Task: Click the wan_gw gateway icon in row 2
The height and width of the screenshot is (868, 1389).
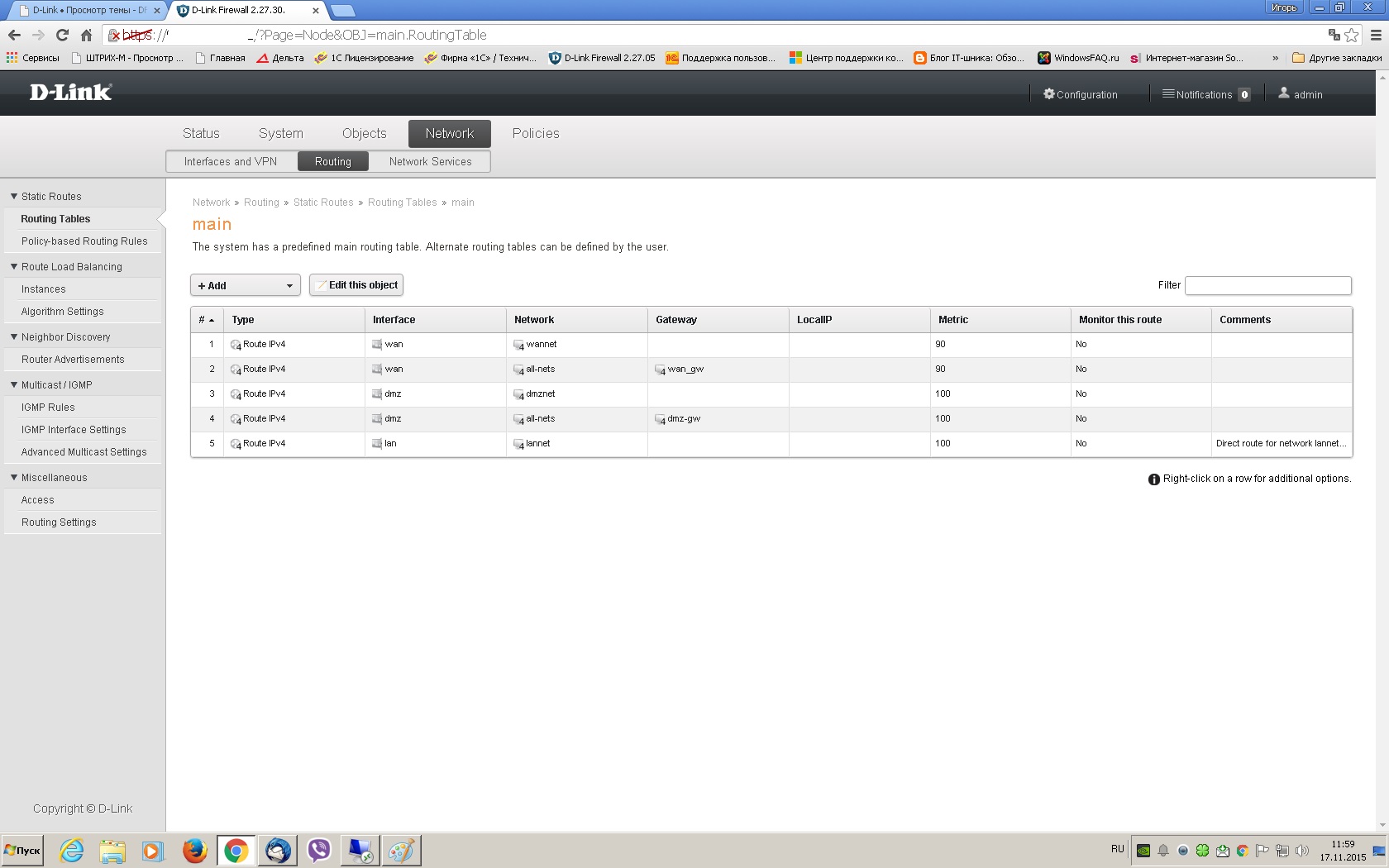Action: tap(660, 370)
